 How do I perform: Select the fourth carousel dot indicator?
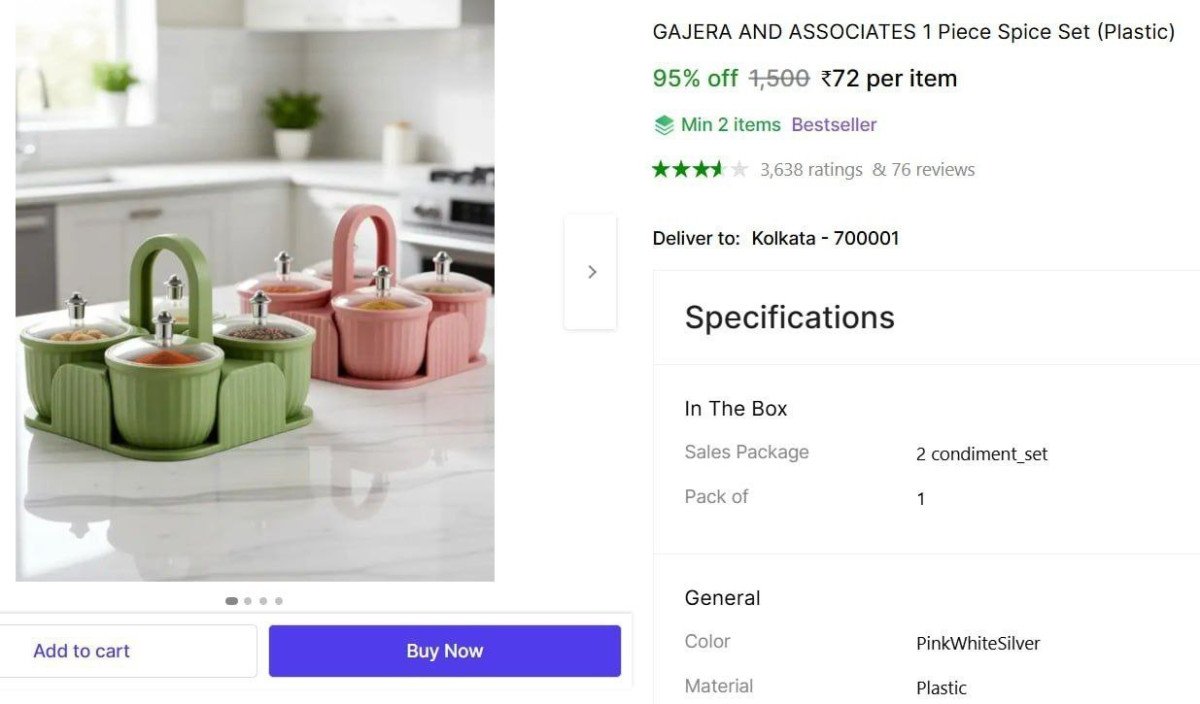coord(279,601)
